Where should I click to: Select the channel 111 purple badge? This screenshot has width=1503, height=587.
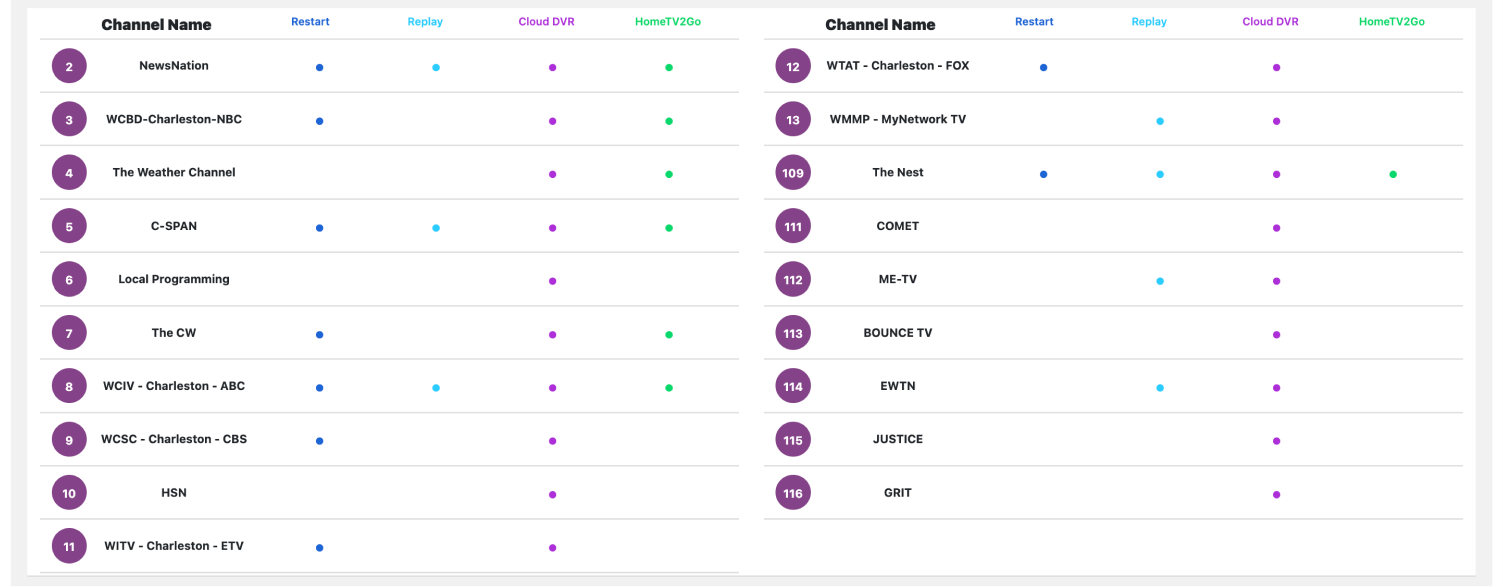tap(793, 227)
